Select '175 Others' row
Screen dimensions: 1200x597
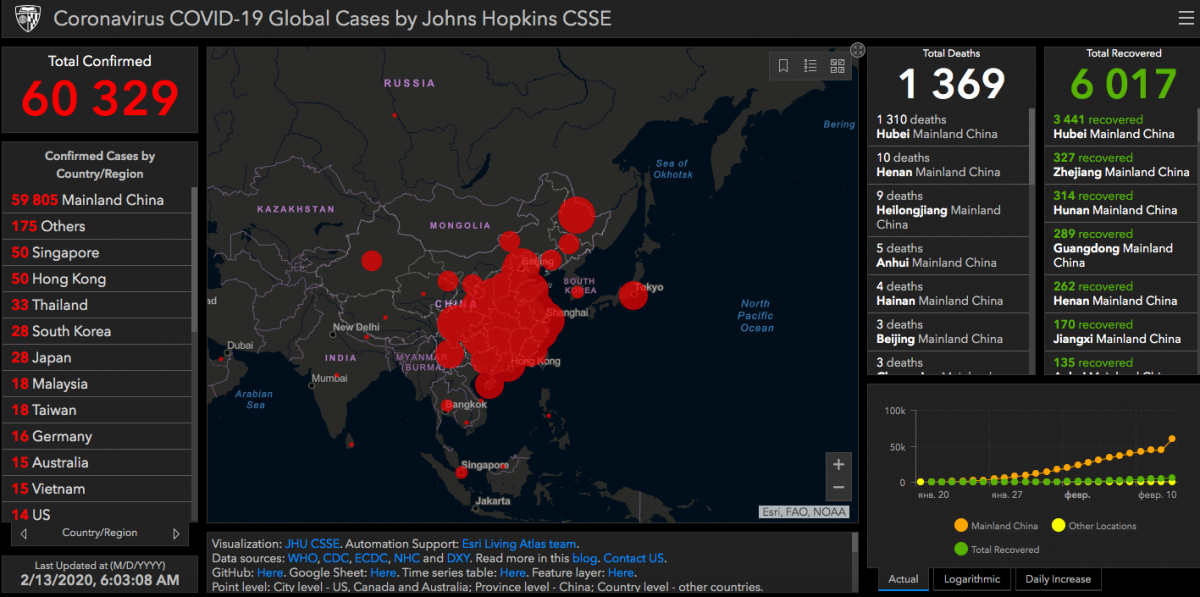(98, 226)
